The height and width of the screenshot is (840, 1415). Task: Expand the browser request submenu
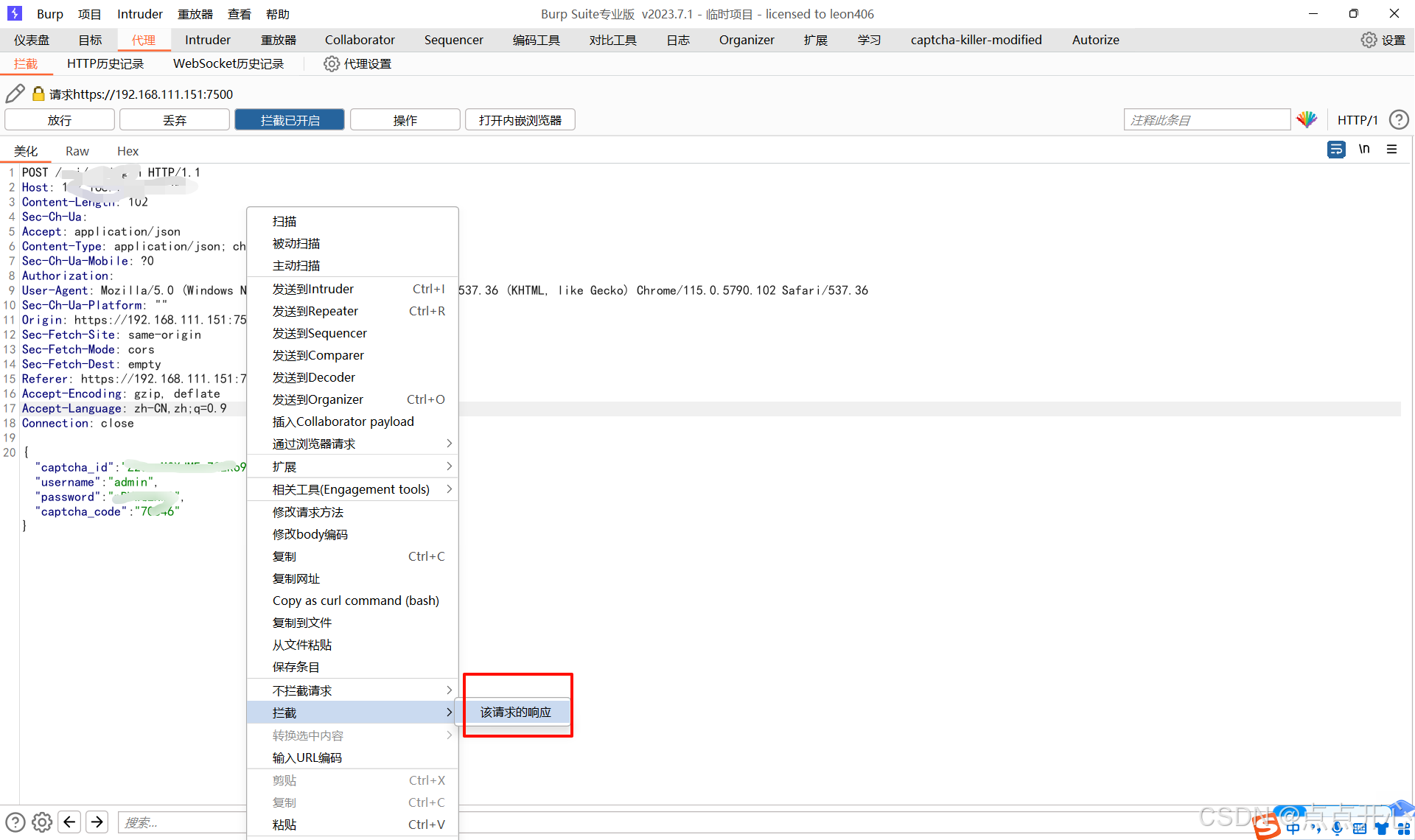coord(352,444)
